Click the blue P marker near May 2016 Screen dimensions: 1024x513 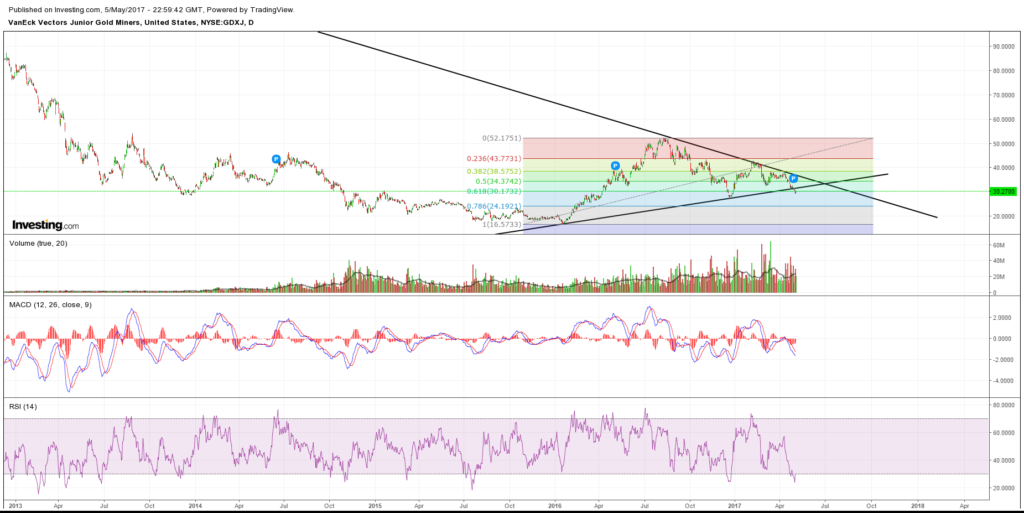tap(615, 166)
